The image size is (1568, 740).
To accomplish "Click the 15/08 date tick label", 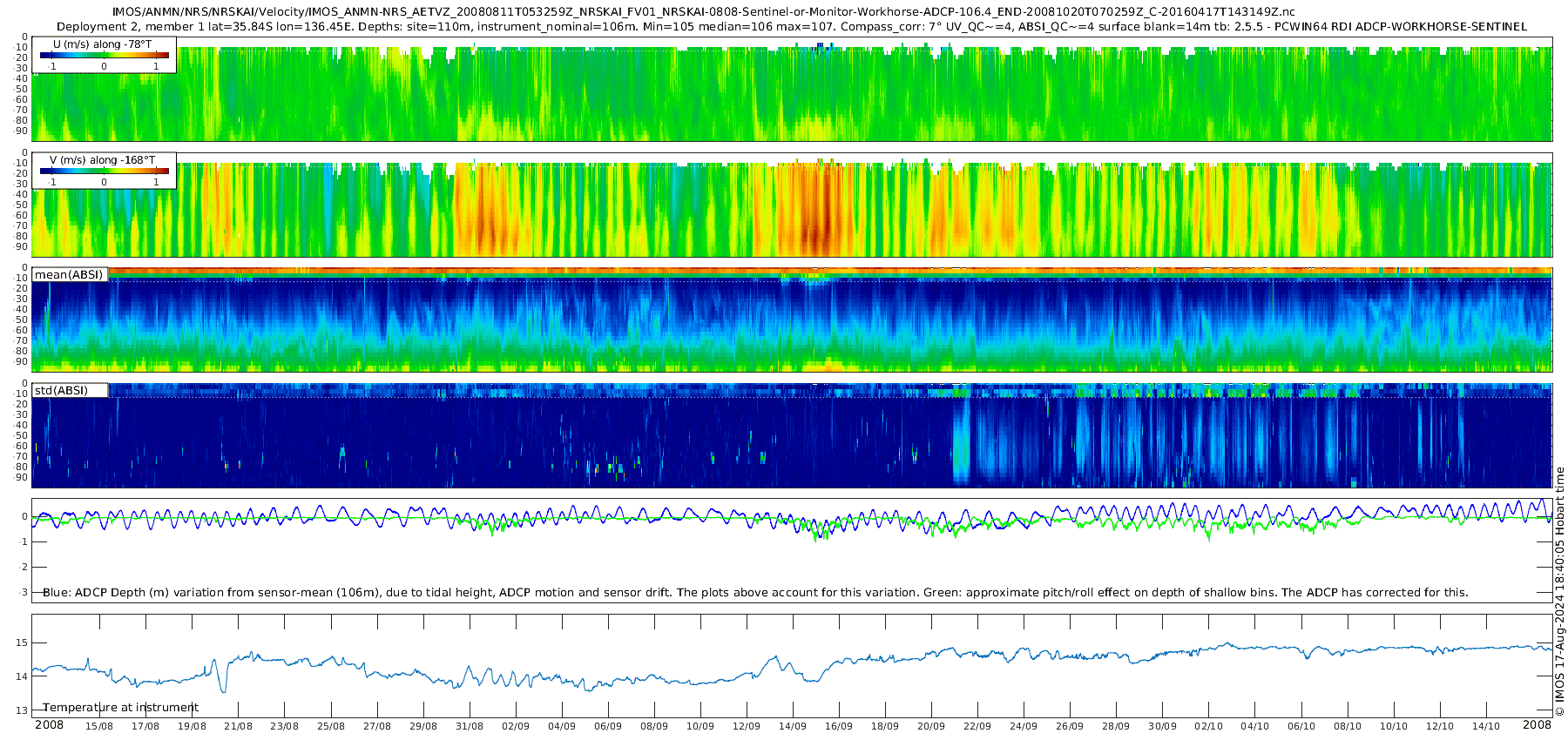I will click(x=99, y=726).
